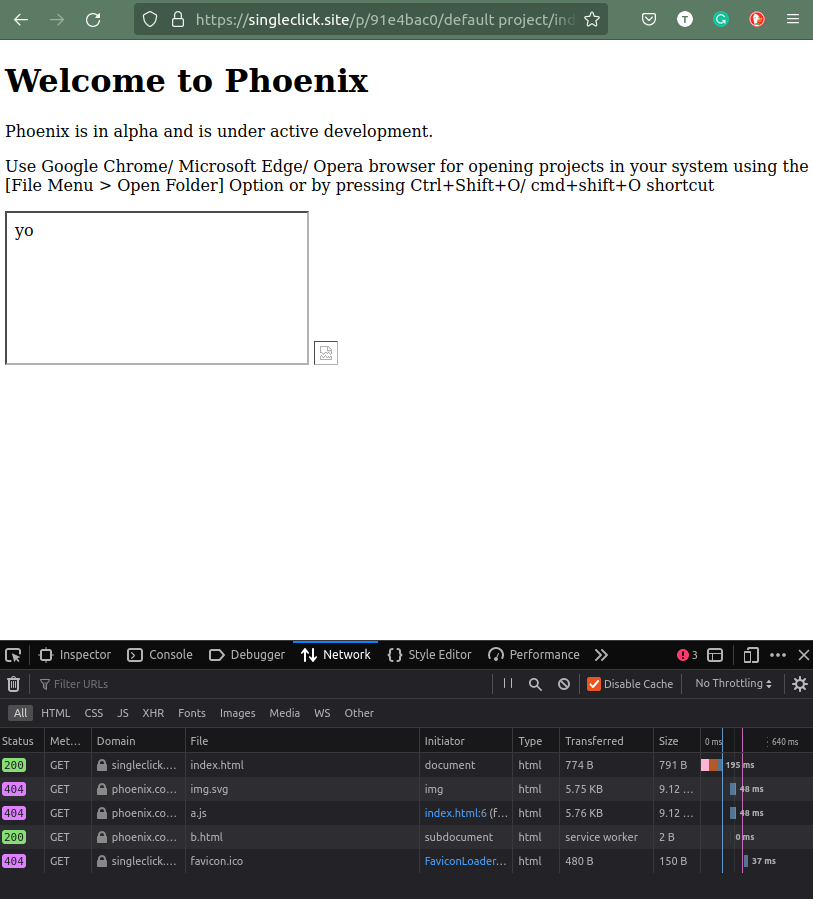Viewport: 813px width, 899px height.
Task: Filter requests by Images
Action: [237, 713]
